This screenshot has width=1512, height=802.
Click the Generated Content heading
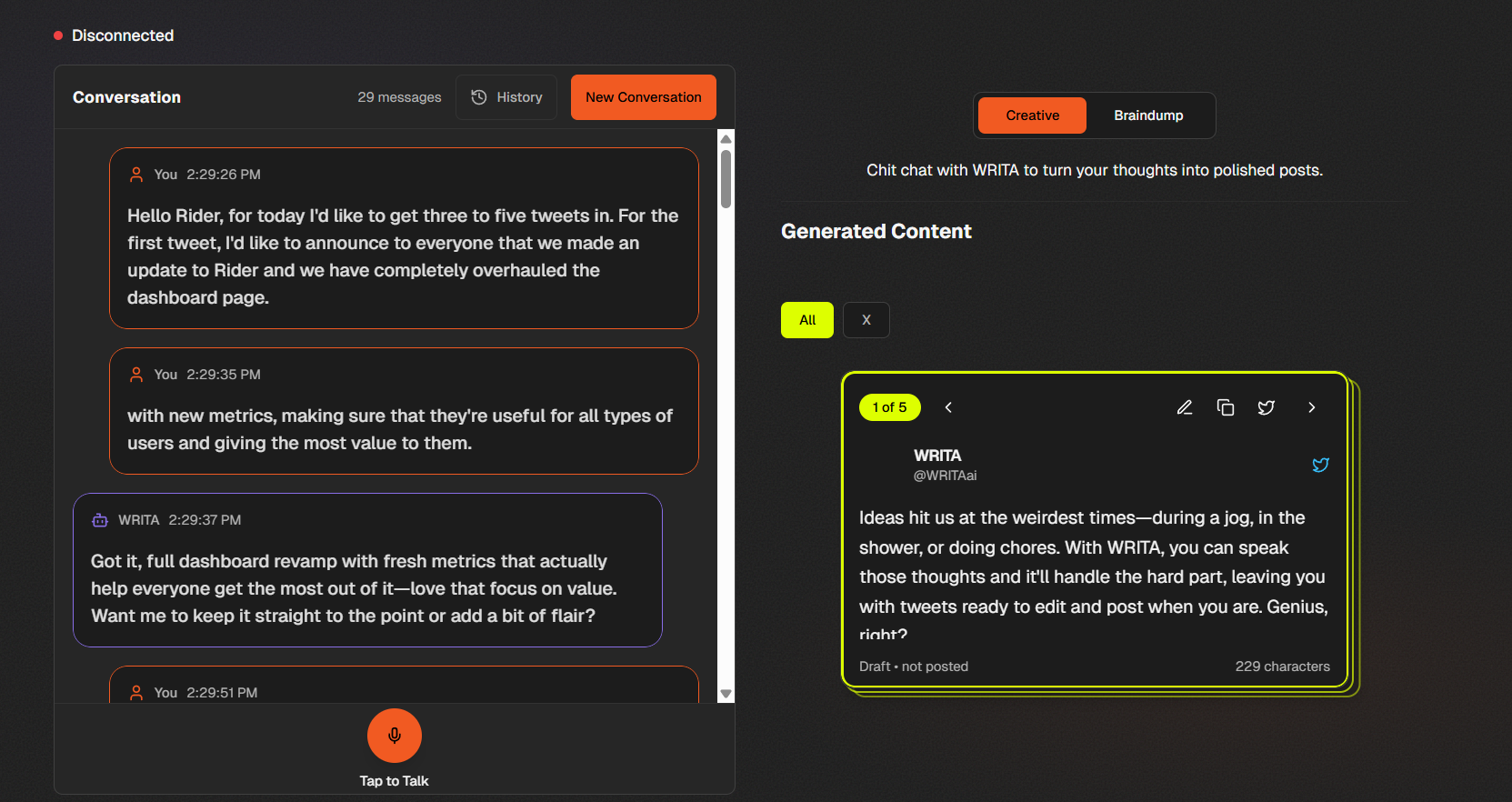click(876, 232)
